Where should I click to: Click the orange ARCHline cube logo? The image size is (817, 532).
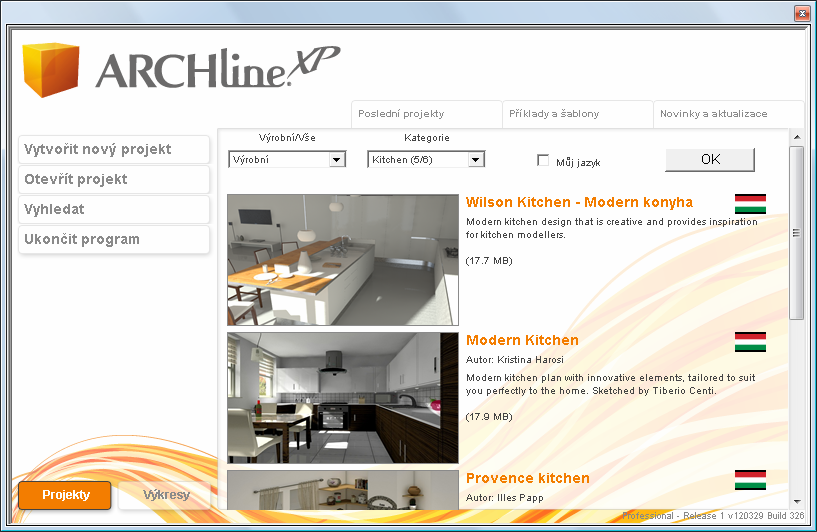pos(51,70)
